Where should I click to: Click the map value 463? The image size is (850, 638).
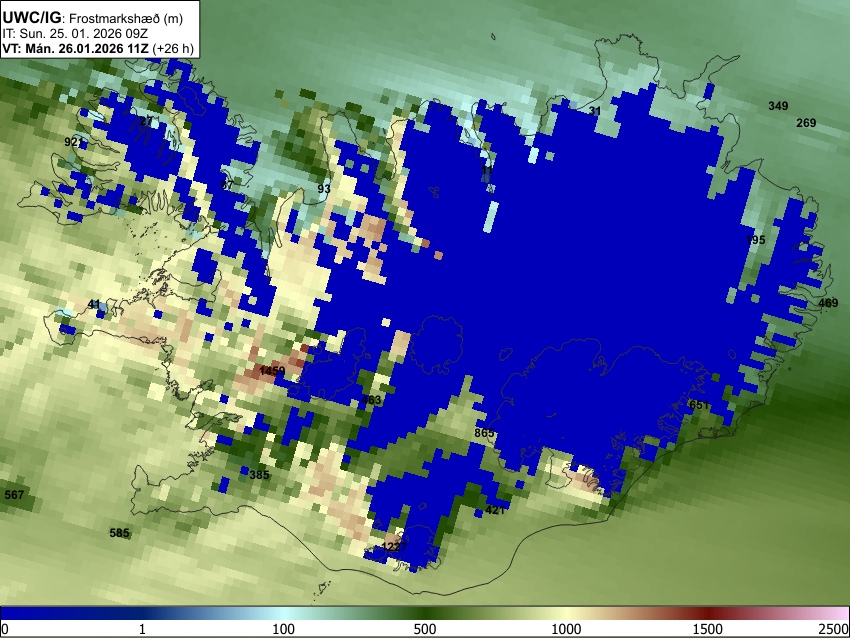[x=371, y=400]
